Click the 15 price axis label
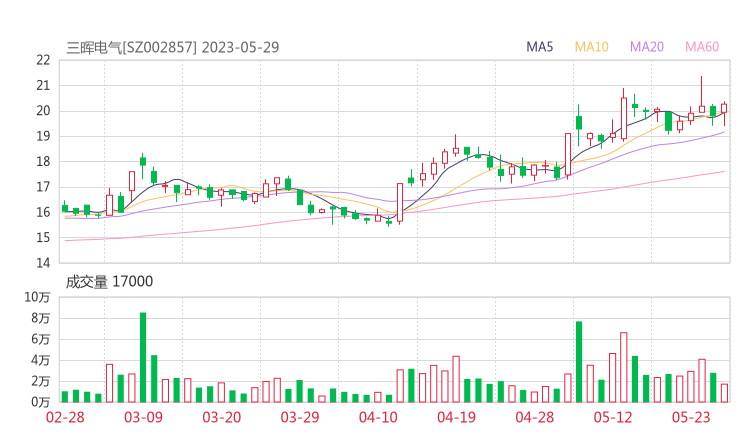Image resolution: width=740 pixels, height=440 pixels. [43, 238]
